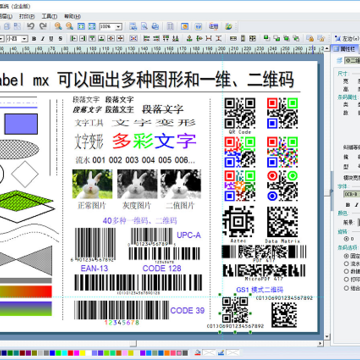Click the italic button in properties panel
Screen dimensions: 360x360
[x=355, y=205]
